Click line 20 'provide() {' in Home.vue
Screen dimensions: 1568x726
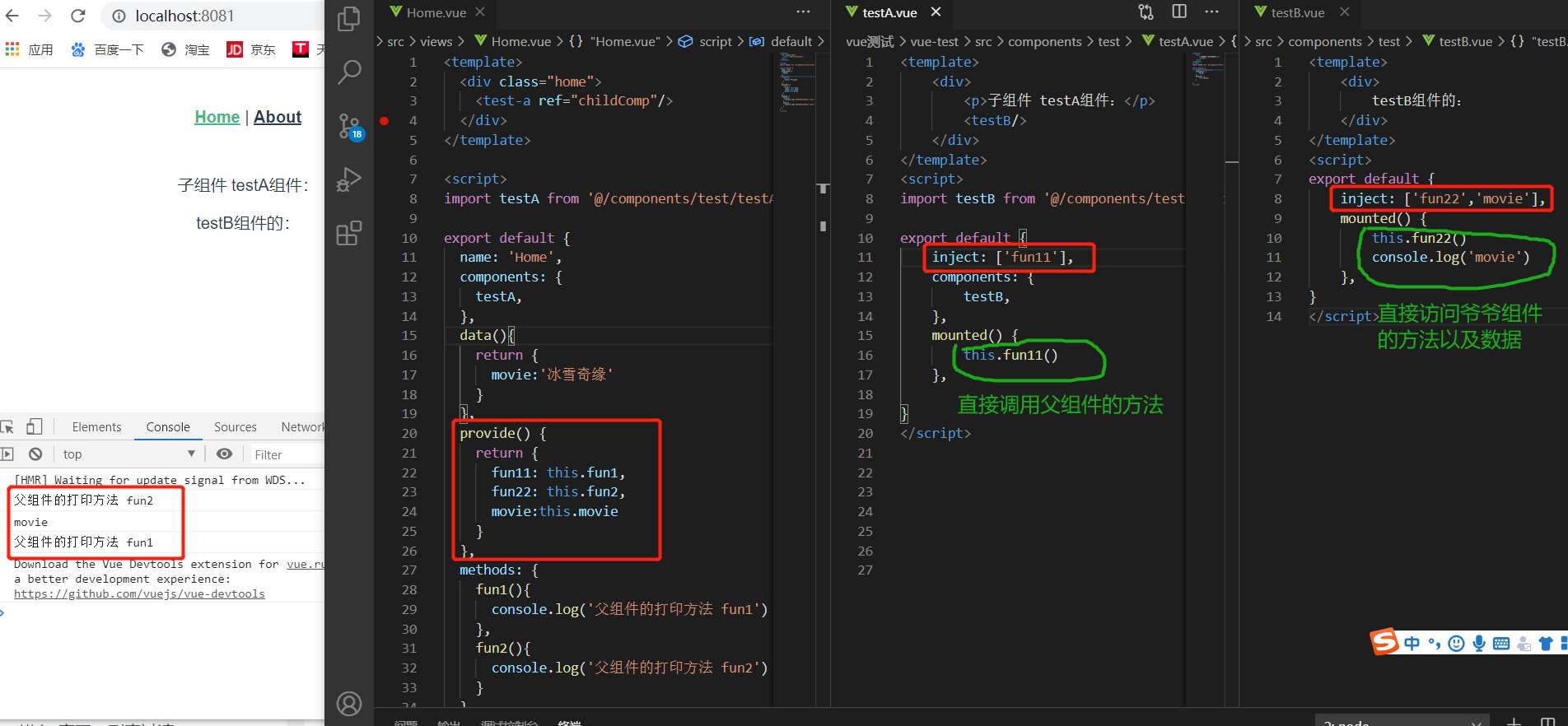tap(502, 433)
